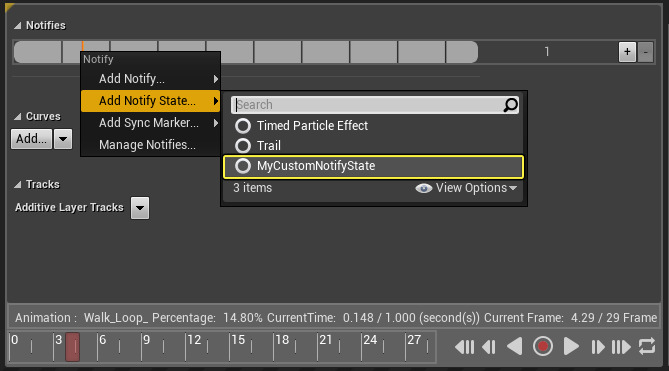The height and width of the screenshot is (371, 669).
Task: Jump to the start of the animation
Action: [464, 347]
